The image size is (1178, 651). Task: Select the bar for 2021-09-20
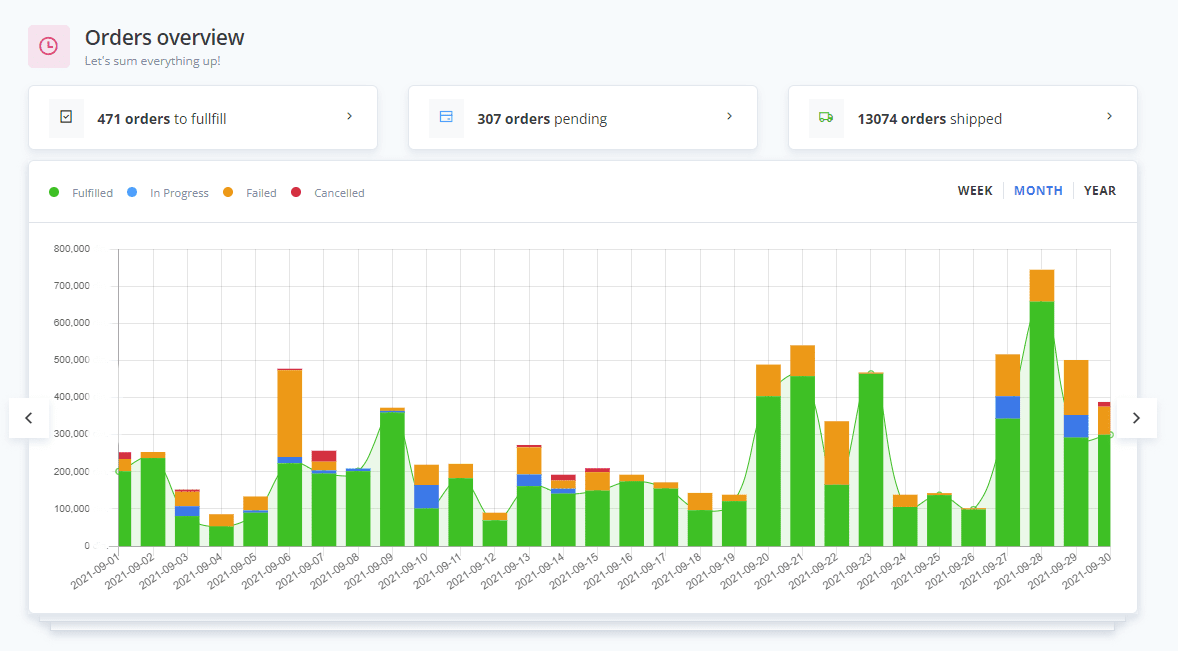[768, 455]
